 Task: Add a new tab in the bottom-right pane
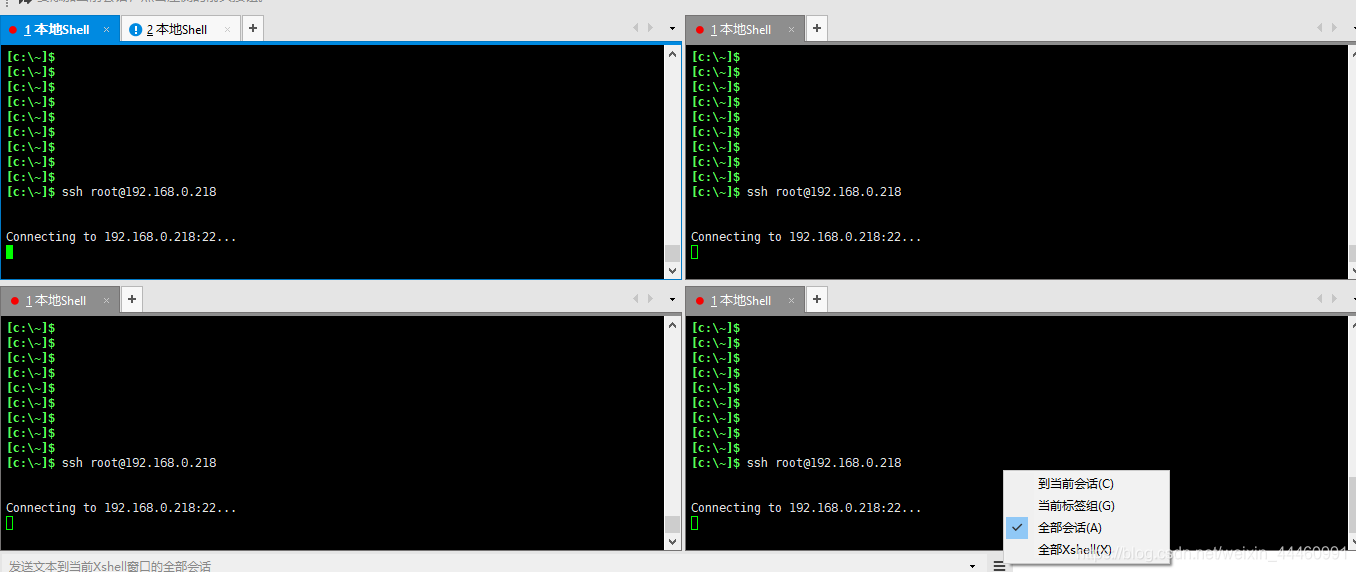pos(817,299)
